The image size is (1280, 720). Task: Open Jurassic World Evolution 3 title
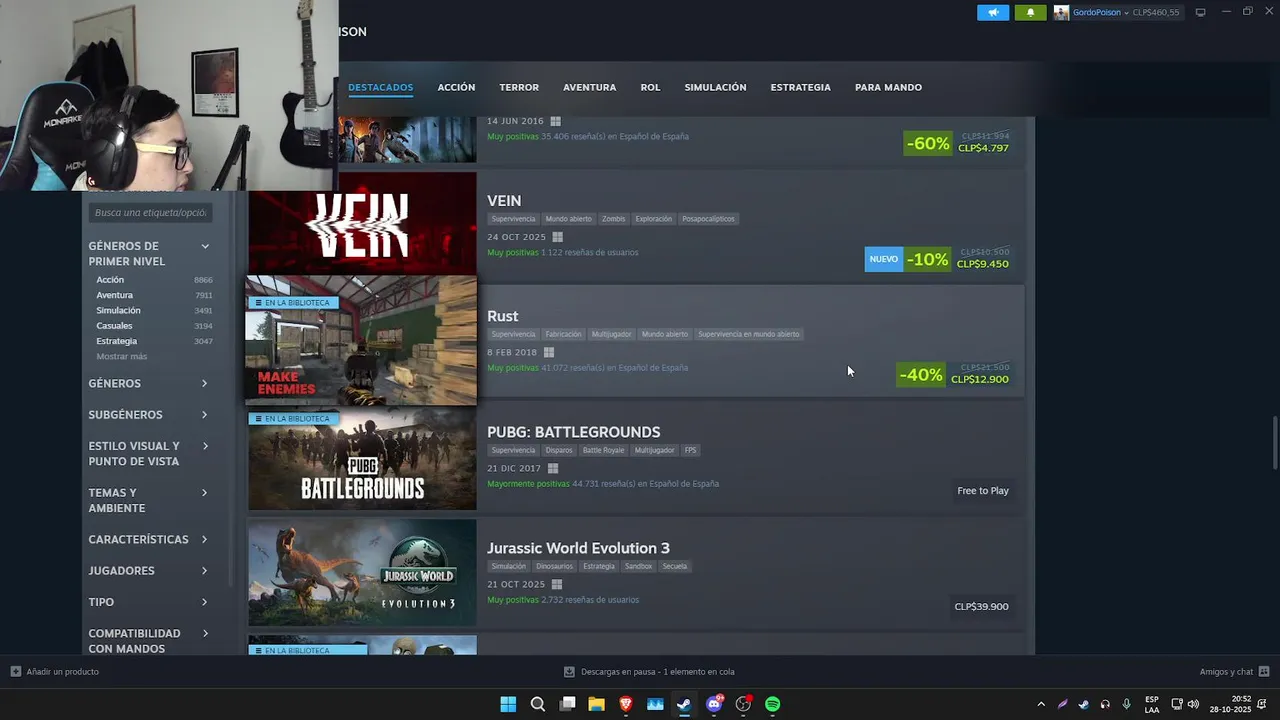click(x=578, y=548)
